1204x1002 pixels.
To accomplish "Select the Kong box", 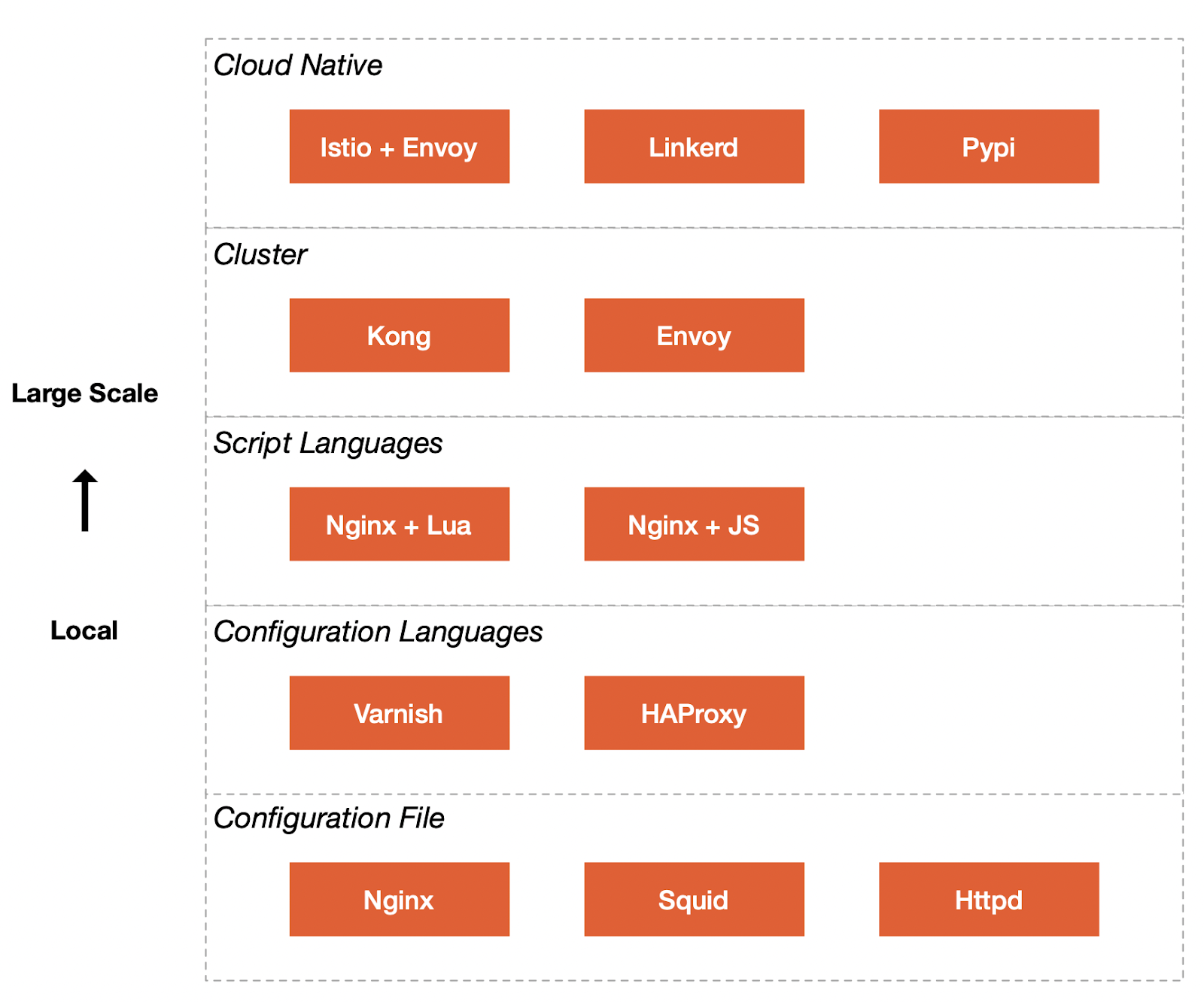I will [x=399, y=336].
